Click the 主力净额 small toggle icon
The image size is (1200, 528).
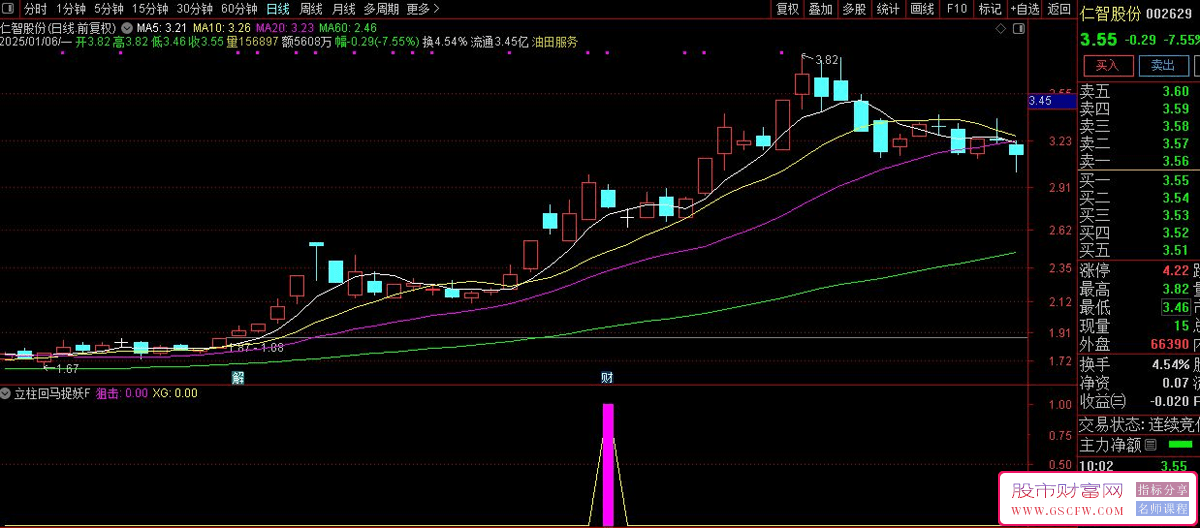(x=1151, y=445)
